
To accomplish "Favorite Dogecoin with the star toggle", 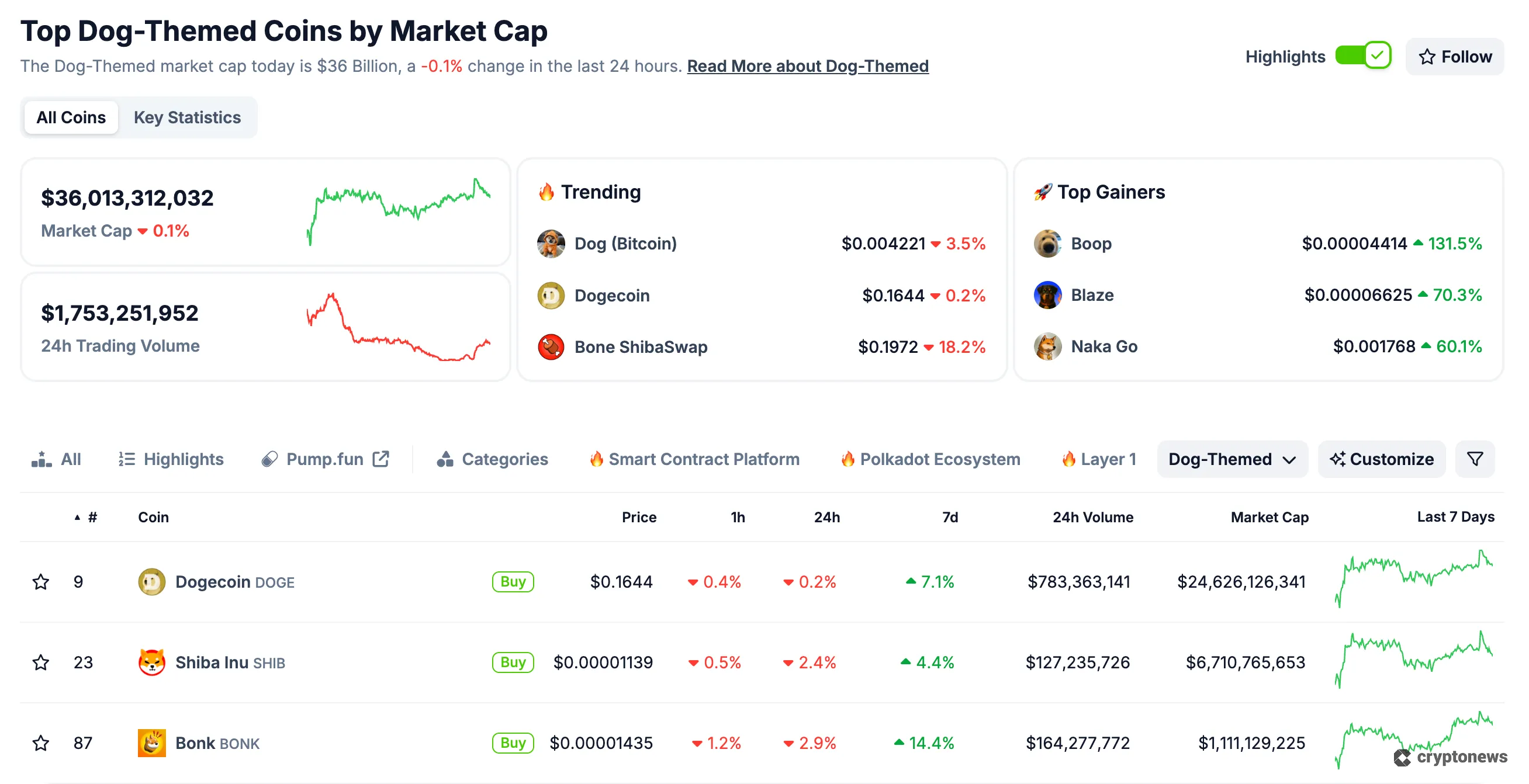I will pos(40,582).
